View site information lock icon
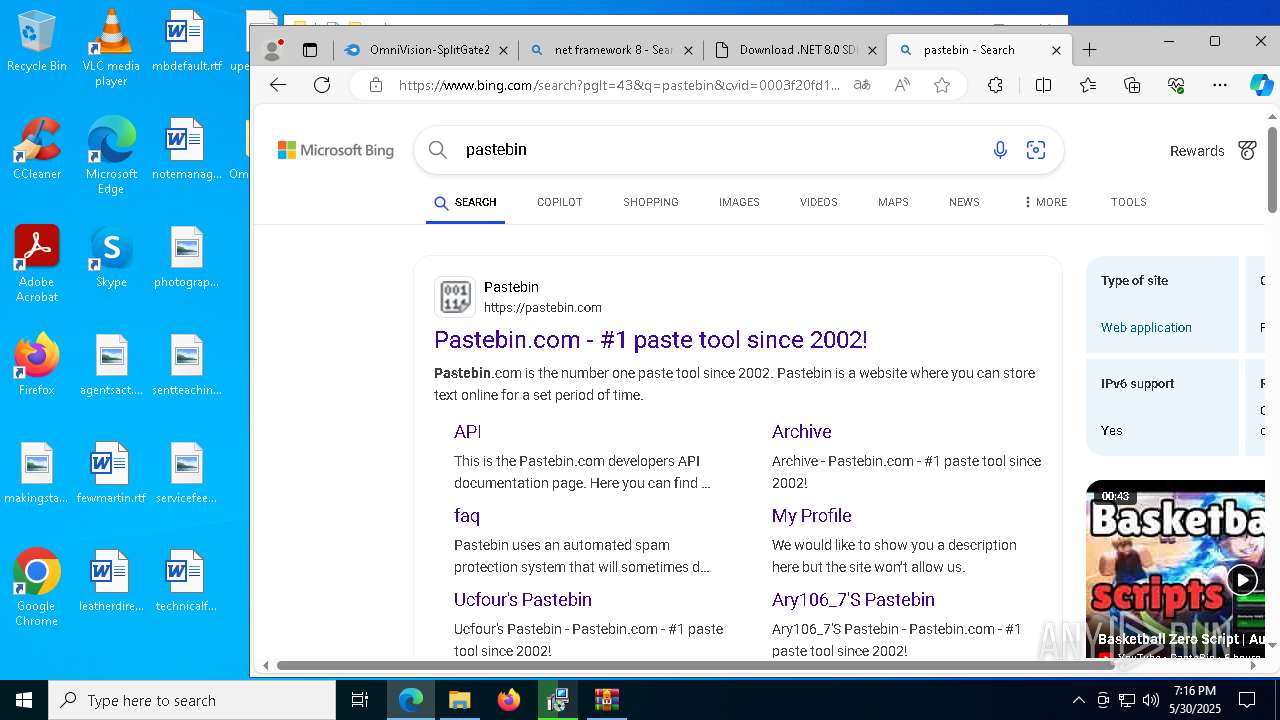The height and width of the screenshot is (720, 1280). tap(376, 85)
